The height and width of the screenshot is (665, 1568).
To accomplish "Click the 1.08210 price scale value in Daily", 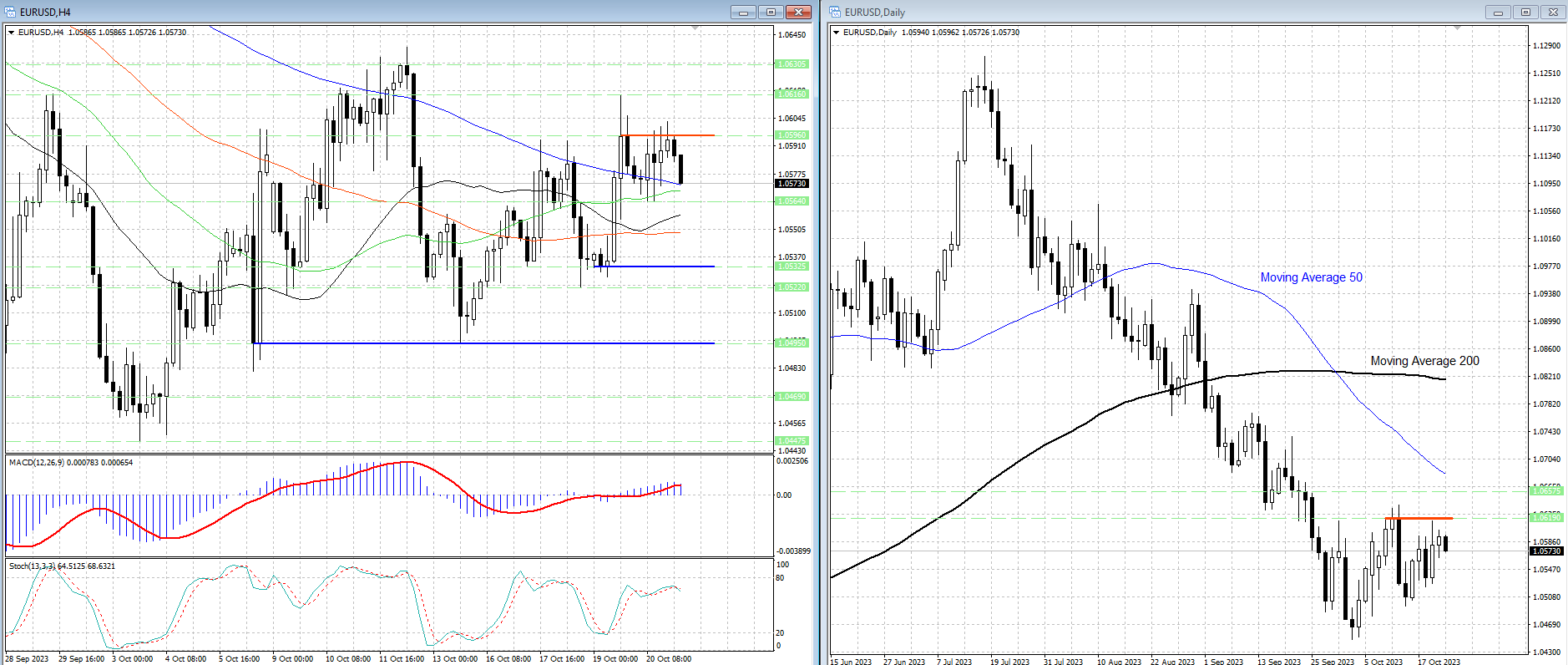I will pos(1546,377).
